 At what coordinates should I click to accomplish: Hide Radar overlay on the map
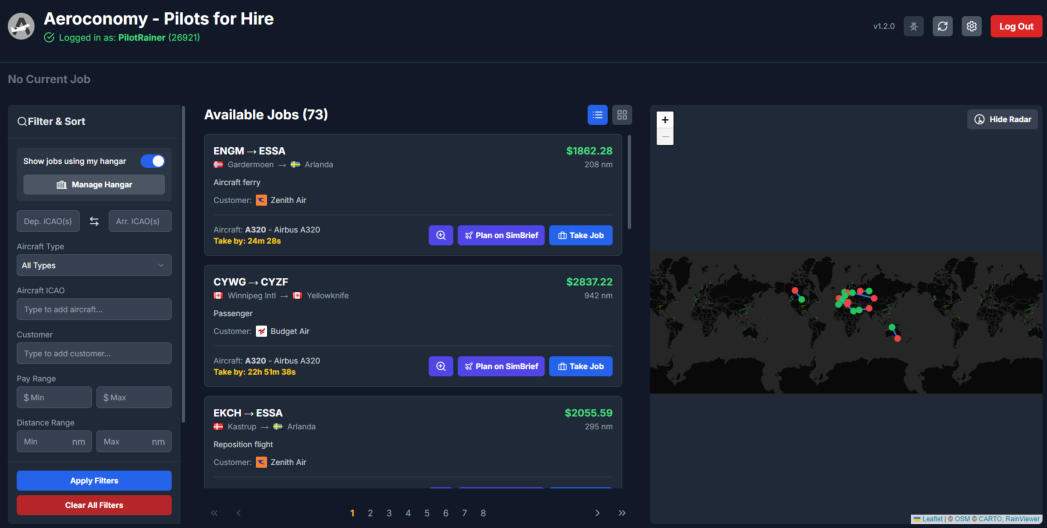tap(1003, 120)
